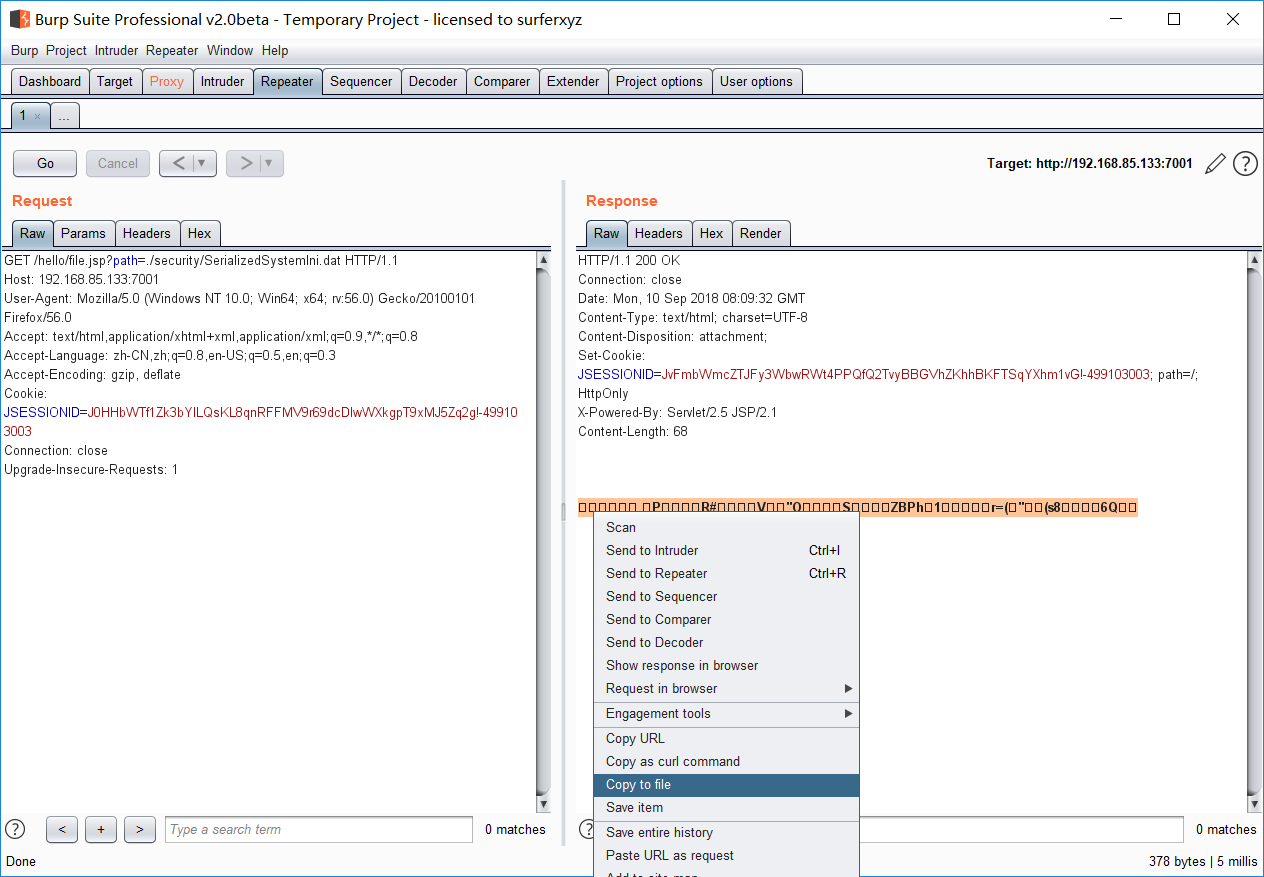This screenshot has height=877, width=1264.
Task: Choose Copy as curl command
Action: pos(726,761)
